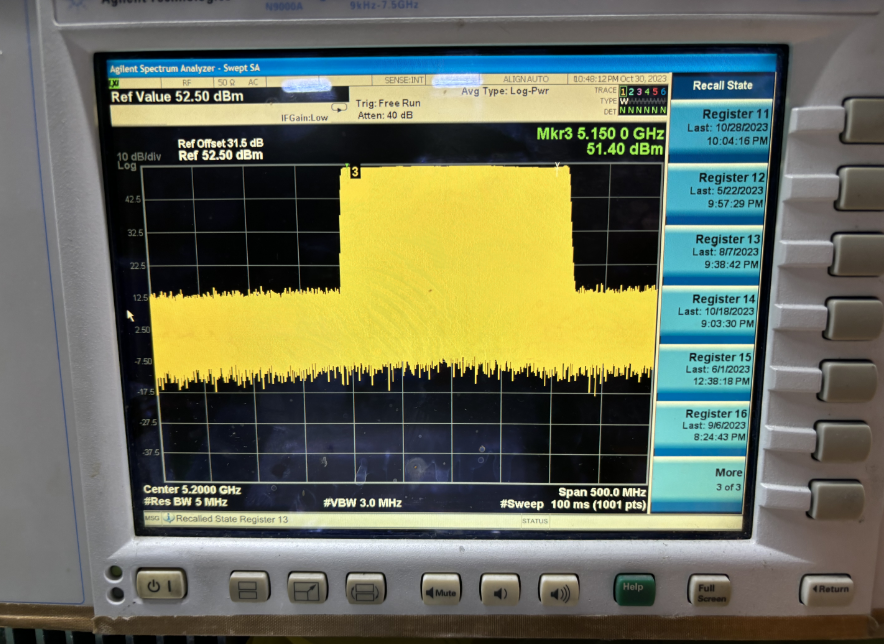The image size is (884, 644).
Task: Lower volume with the single-wave speaker button
Action: tap(500, 591)
